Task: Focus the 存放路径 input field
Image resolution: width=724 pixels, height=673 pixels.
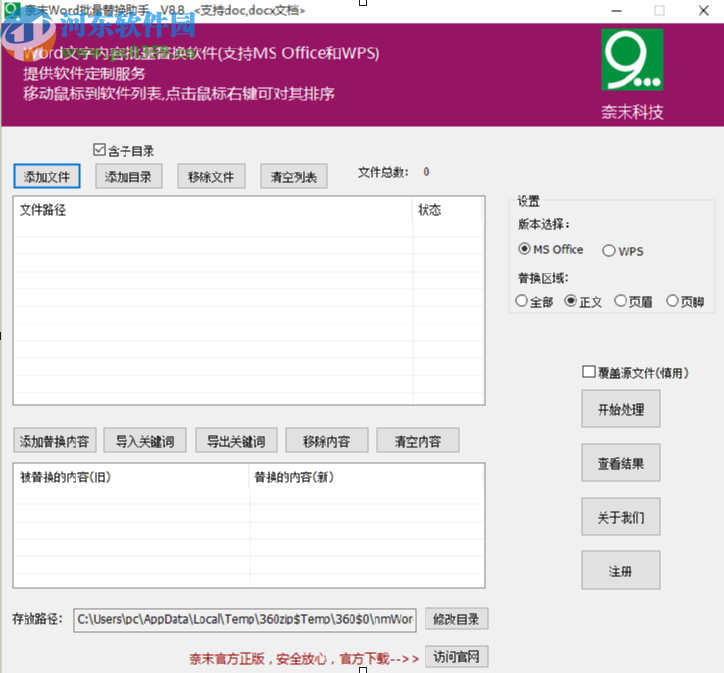Action: click(245, 619)
